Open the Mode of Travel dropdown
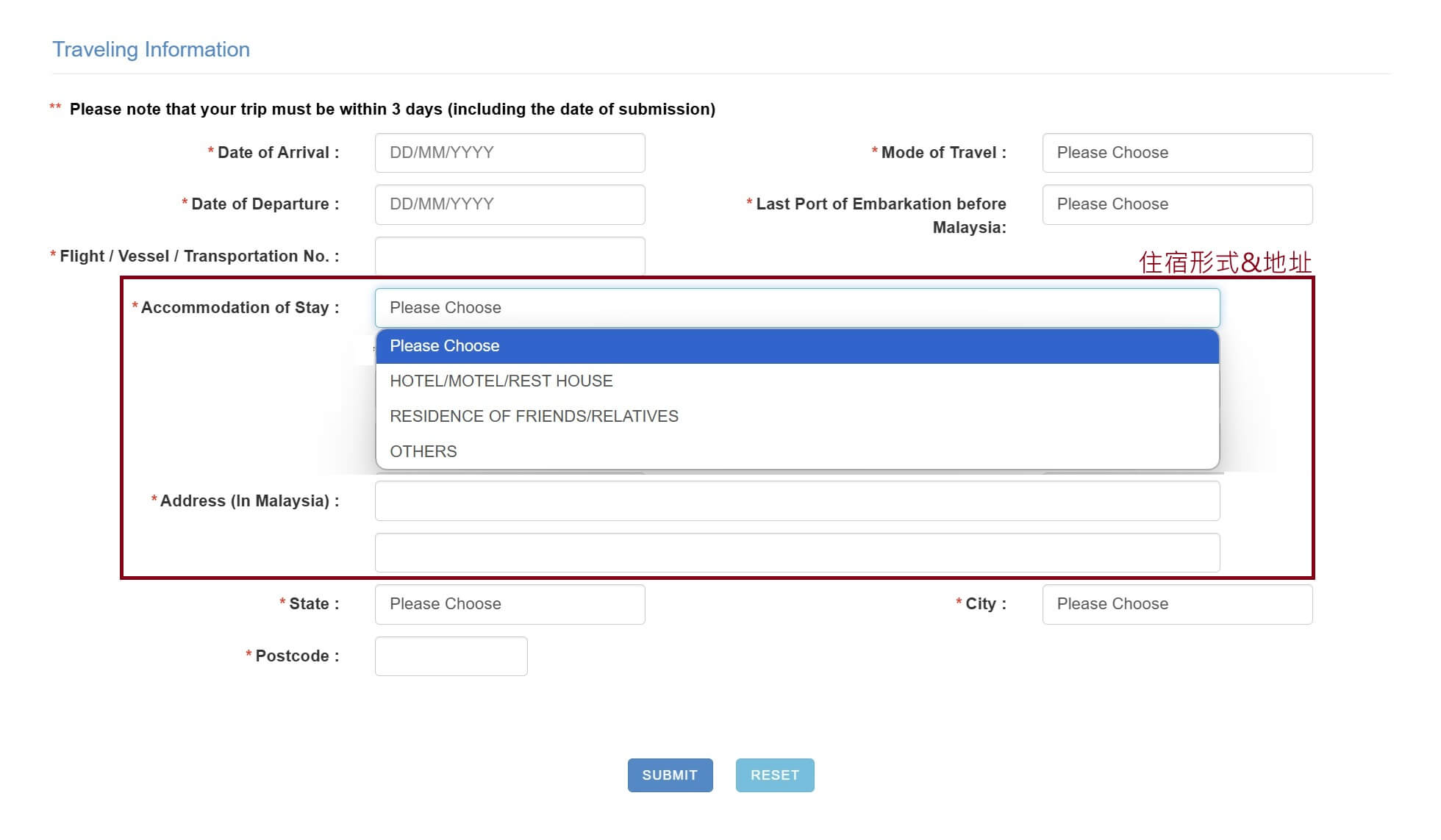 pyautogui.click(x=1176, y=153)
